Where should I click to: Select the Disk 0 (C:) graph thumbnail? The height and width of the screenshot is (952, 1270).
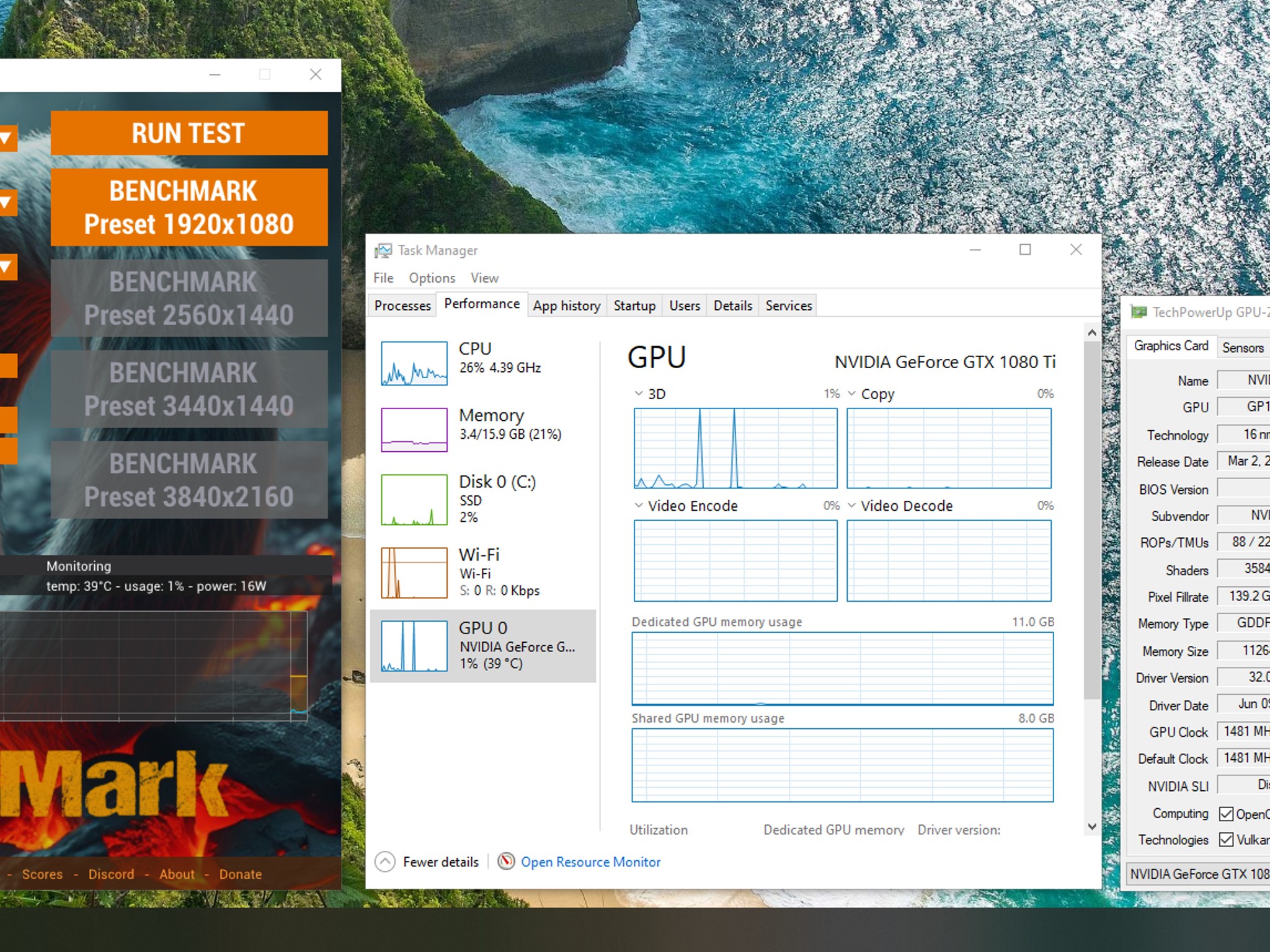click(414, 500)
